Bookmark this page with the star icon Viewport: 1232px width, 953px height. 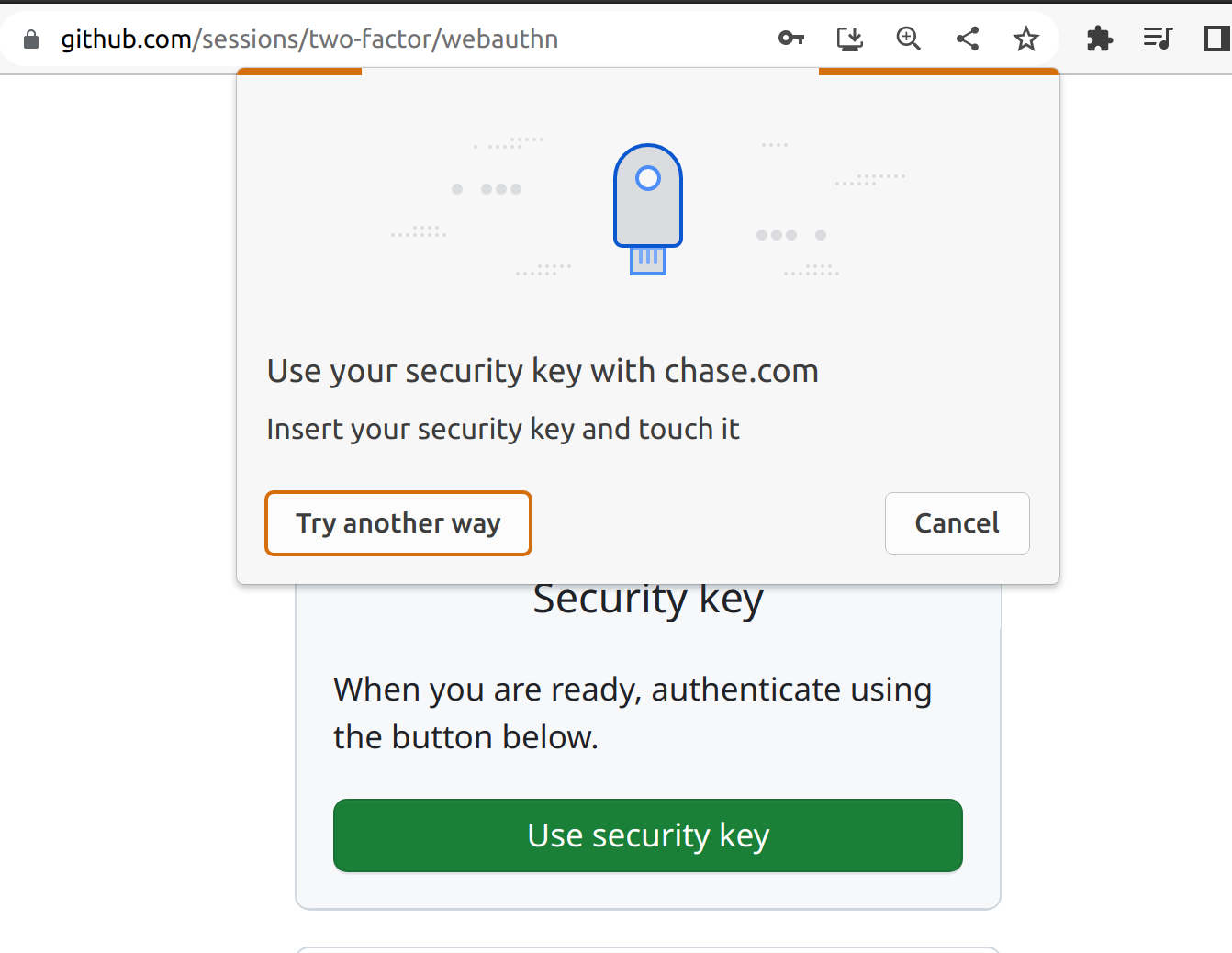1025,39
